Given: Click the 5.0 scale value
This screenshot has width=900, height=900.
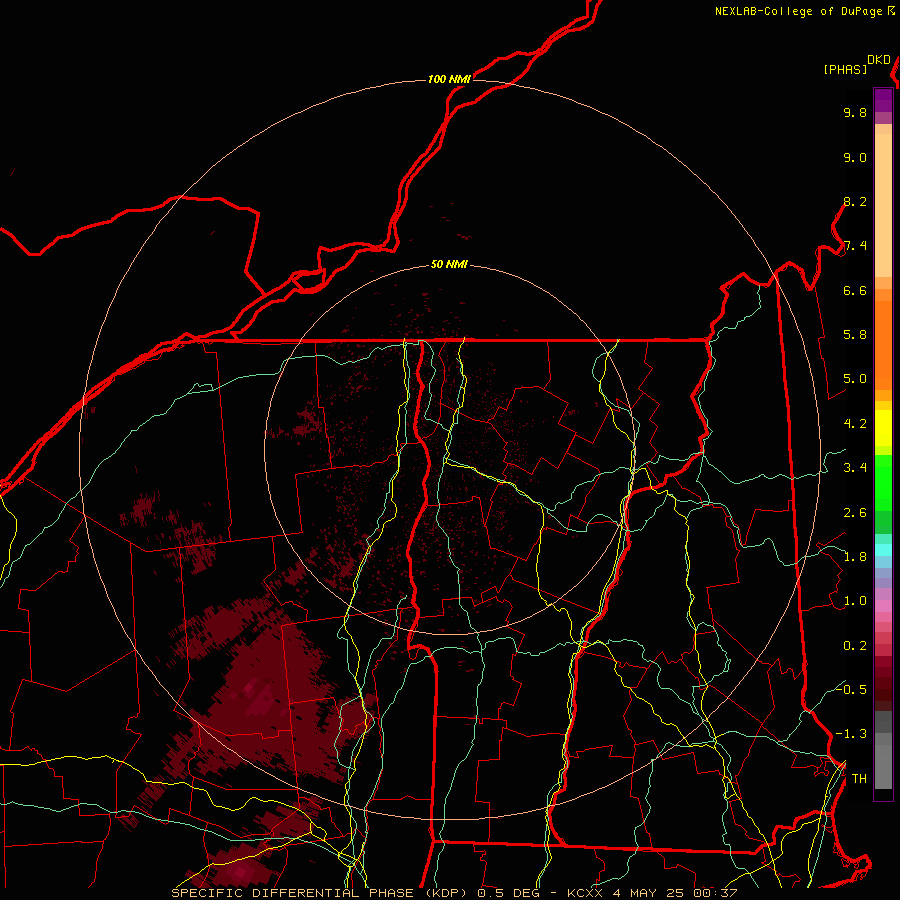Looking at the screenshot, I should (855, 379).
